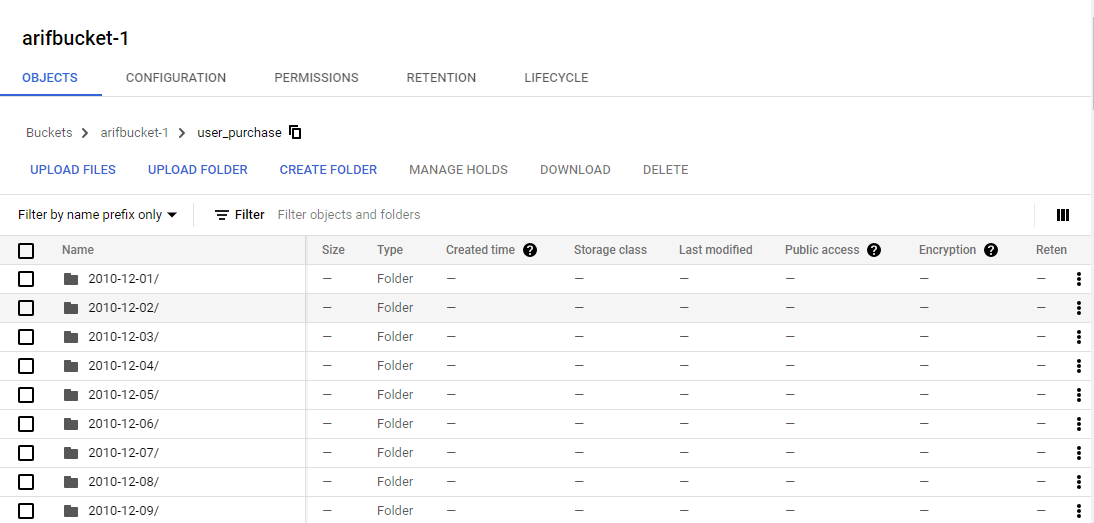Click the folder icon for 2010-12-08/
The image size is (1094, 523).
point(70,482)
